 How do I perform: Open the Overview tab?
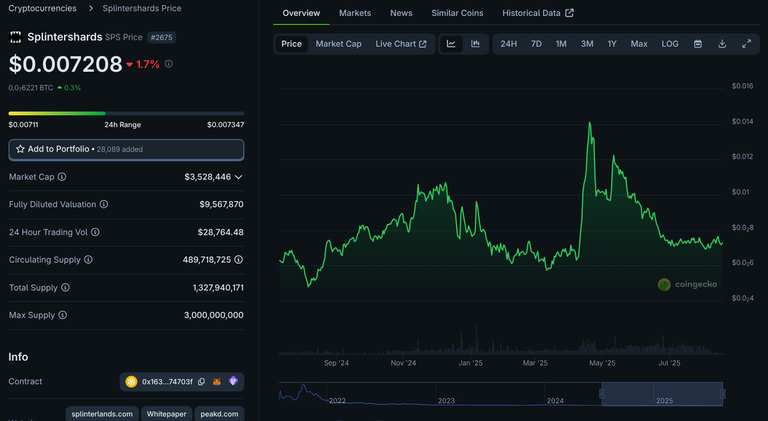(x=301, y=13)
